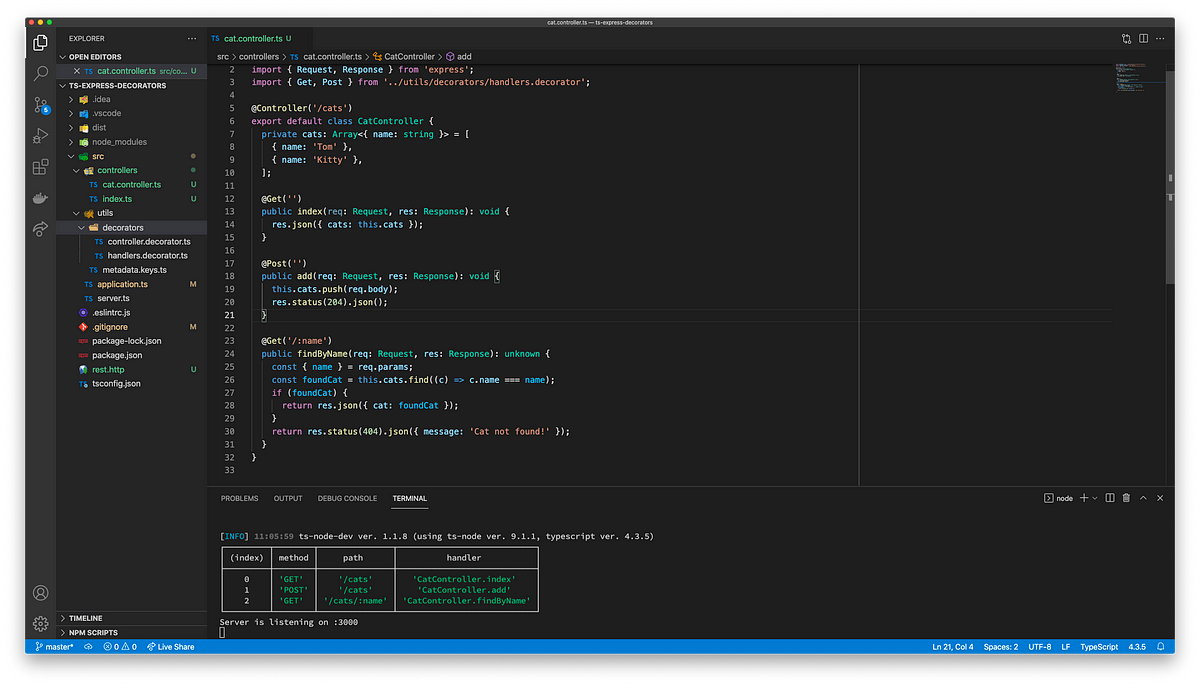Open Manage gear icon in activity bar
Screen dimensions: 1200x687
tap(41, 624)
